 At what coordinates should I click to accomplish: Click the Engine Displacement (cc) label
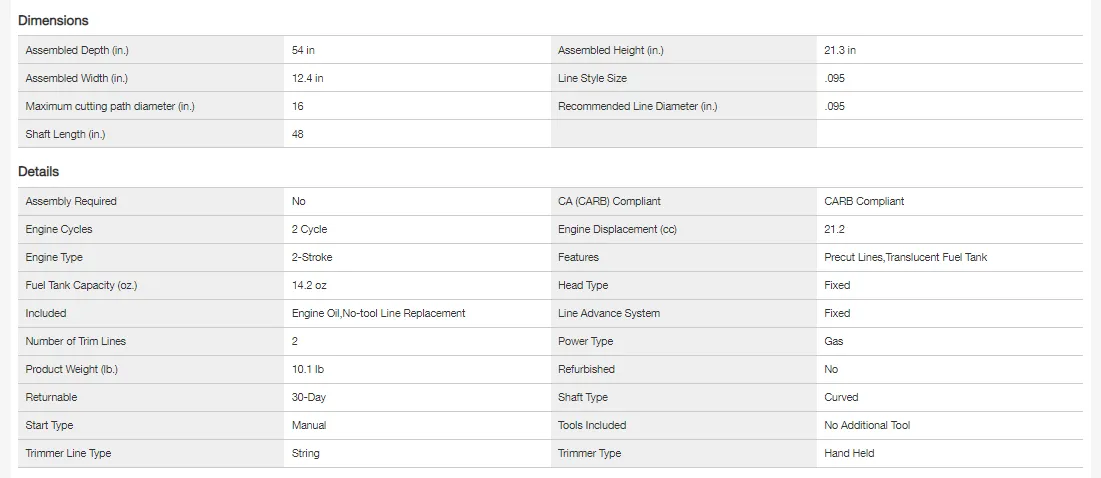[x=617, y=229]
